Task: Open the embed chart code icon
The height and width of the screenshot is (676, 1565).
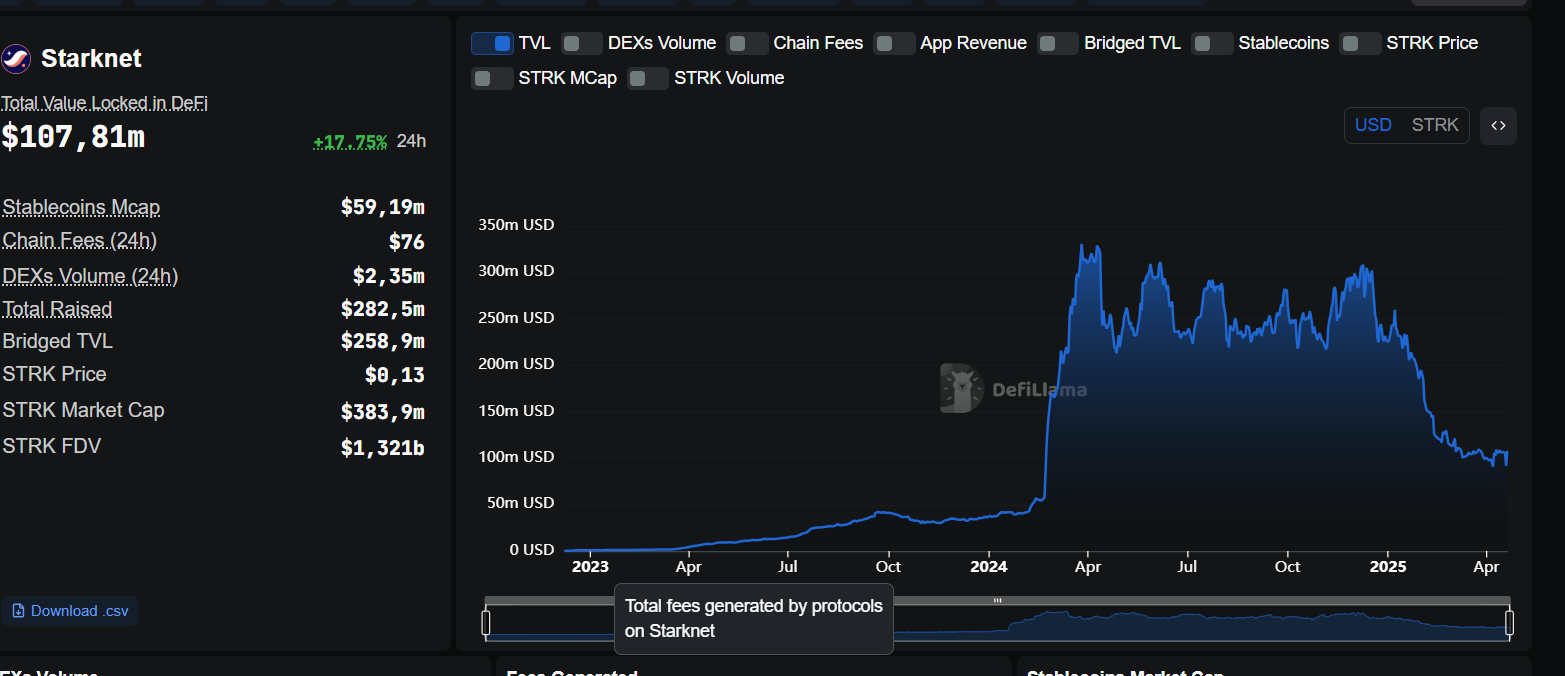Action: pos(1498,126)
